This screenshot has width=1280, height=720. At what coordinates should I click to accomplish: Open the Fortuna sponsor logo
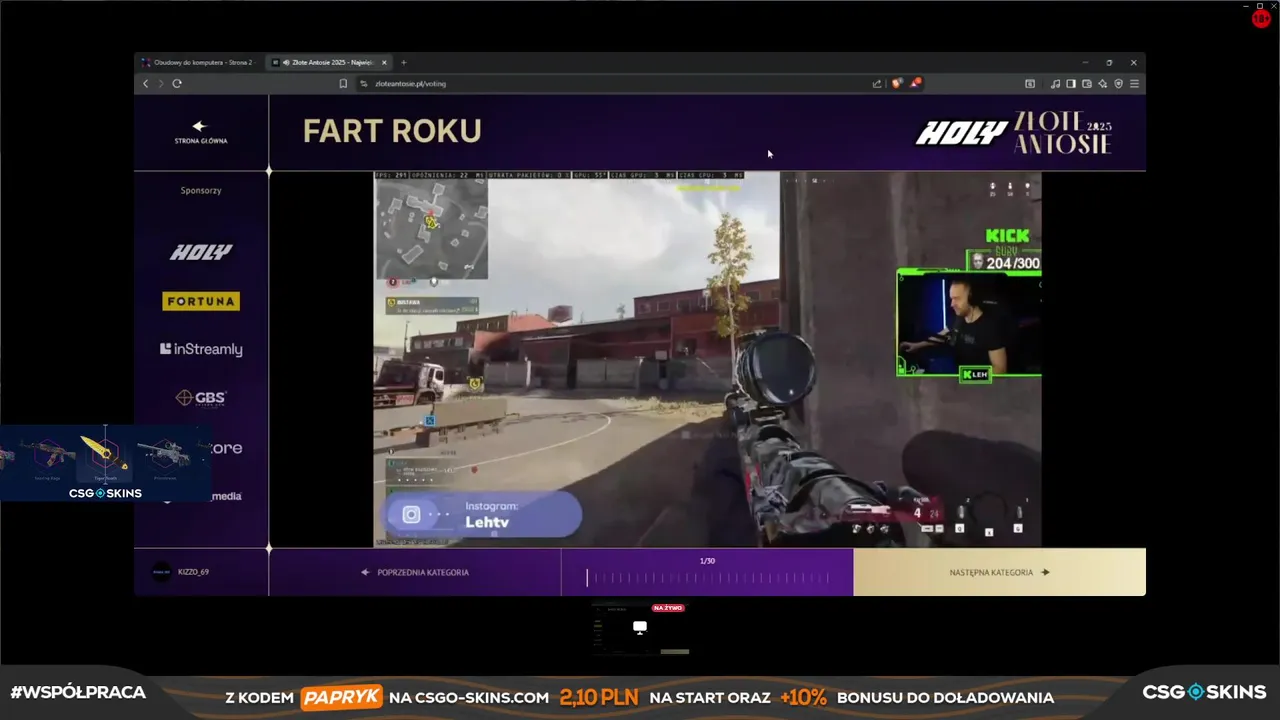click(x=201, y=301)
